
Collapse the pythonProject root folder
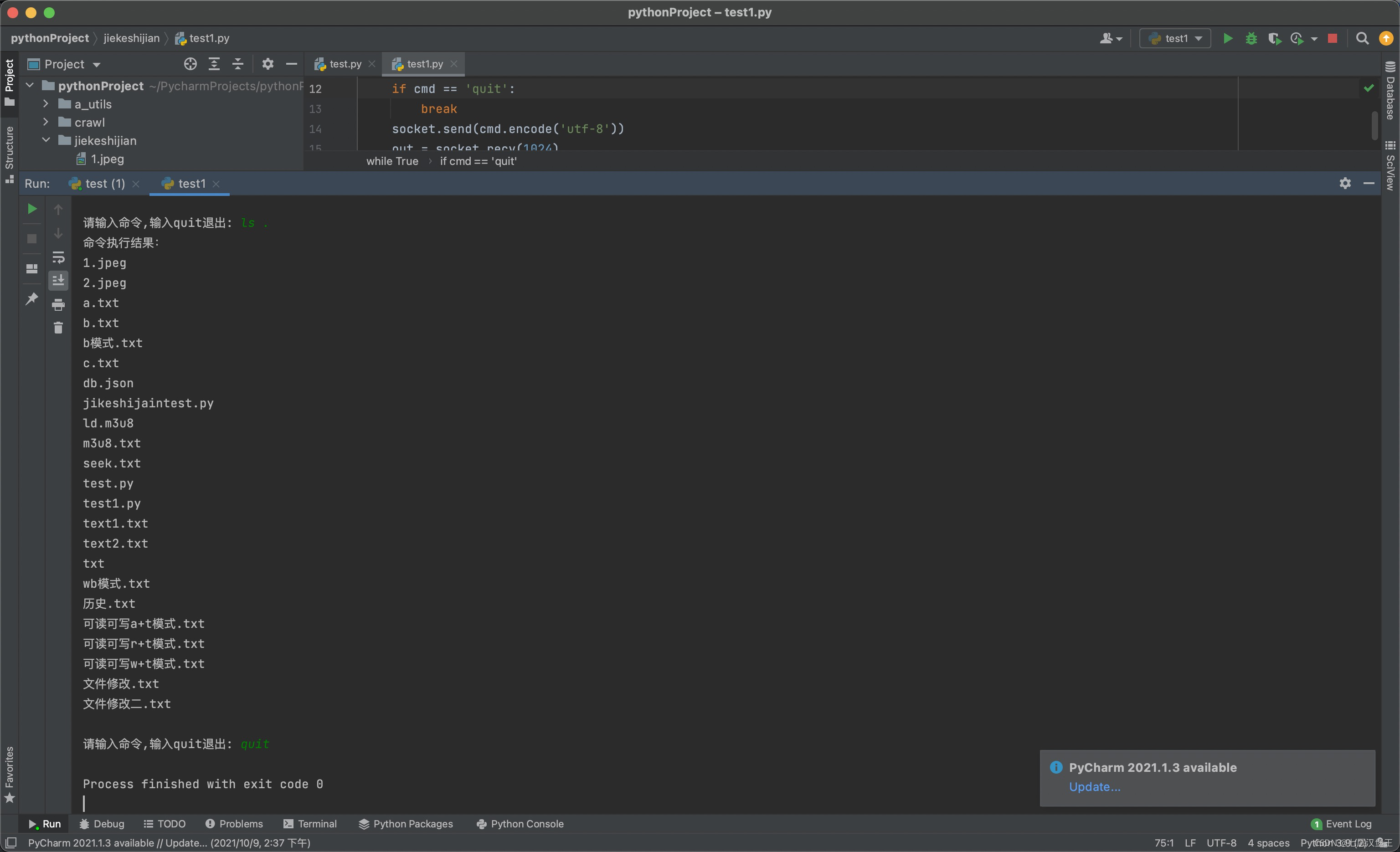(30, 86)
